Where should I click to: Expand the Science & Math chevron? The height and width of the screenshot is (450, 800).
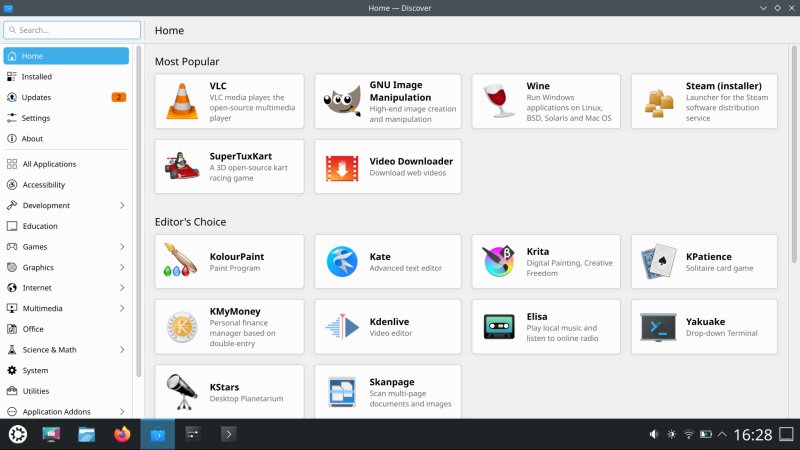(x=122, y=349)
